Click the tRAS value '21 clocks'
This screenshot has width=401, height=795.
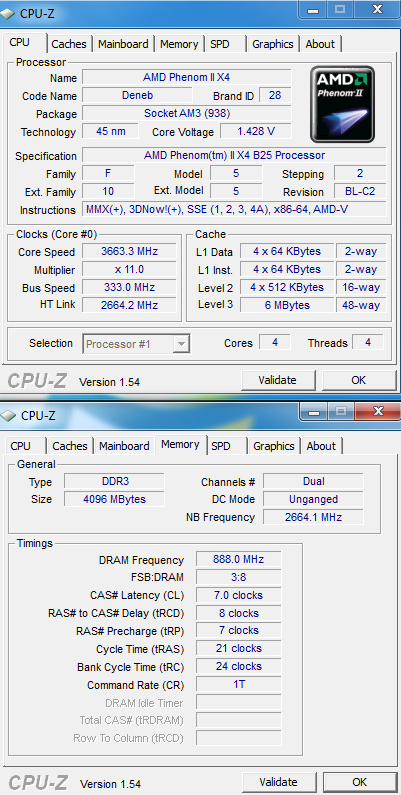[238, 648]
